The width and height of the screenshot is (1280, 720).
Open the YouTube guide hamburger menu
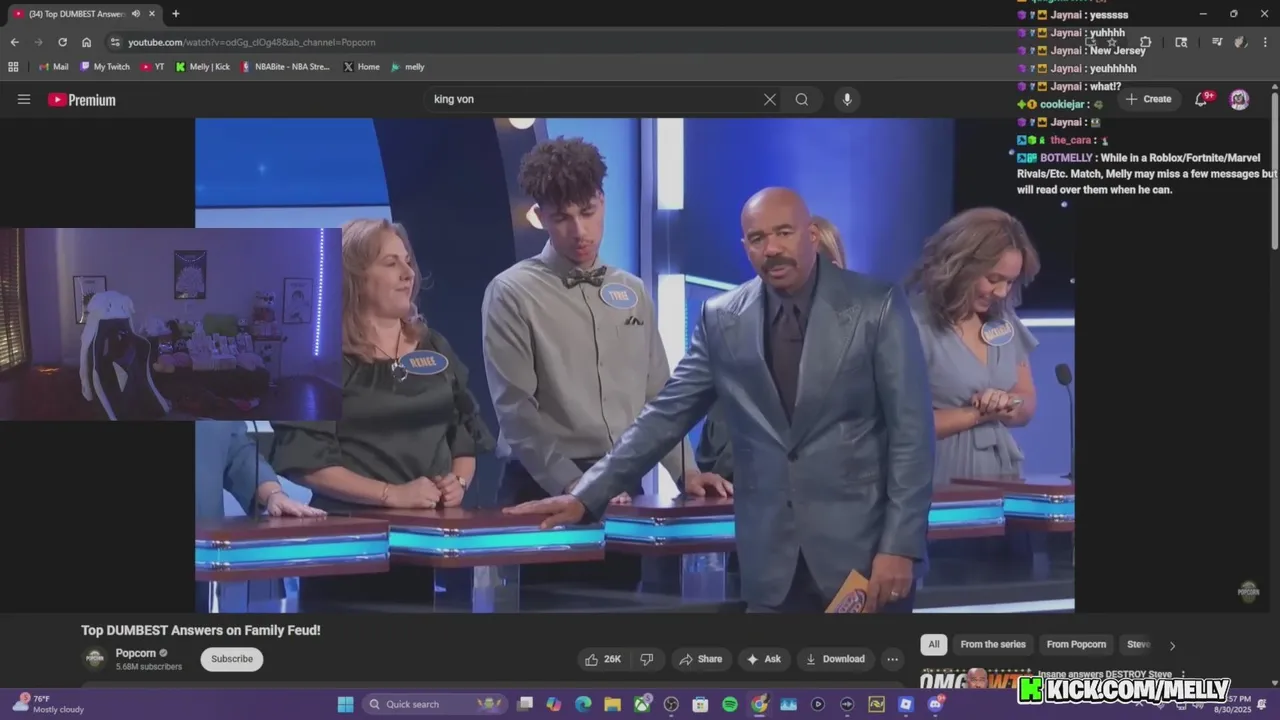[x=24, y=99]
